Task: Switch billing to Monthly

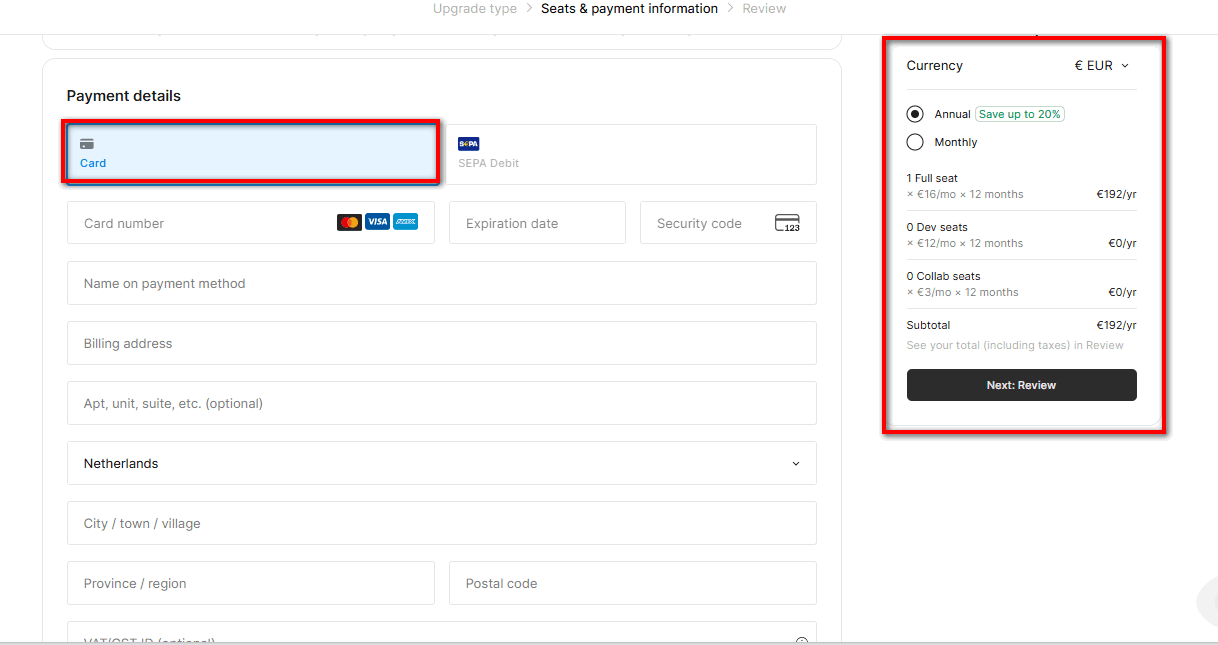Action: click(915, 142)
